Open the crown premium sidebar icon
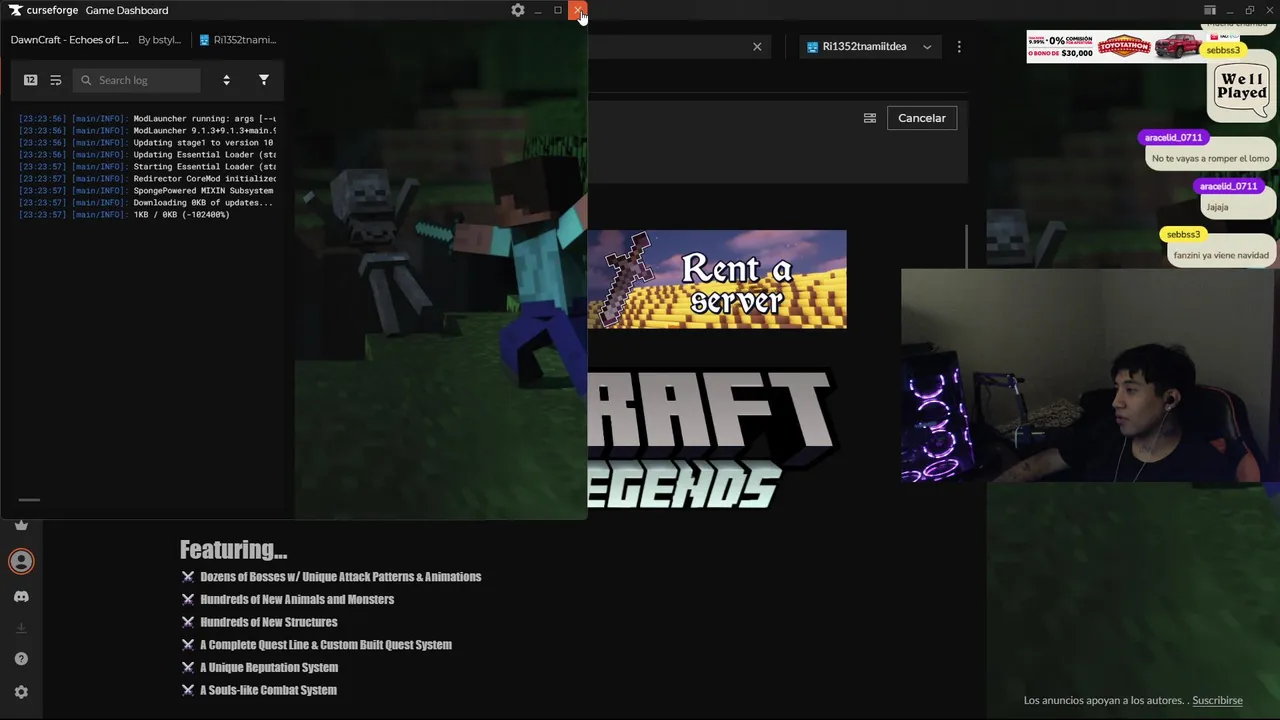This screenshot has width=1280, height=720. coord(21,525)
